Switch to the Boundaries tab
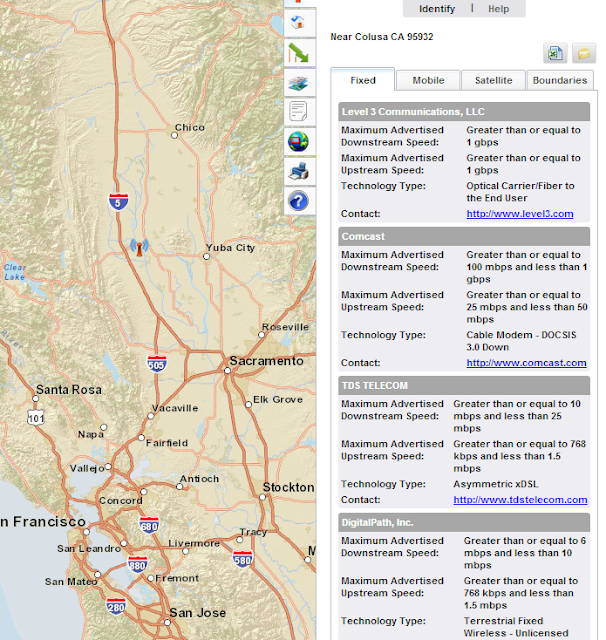Viewport: 606px width, 640px height. [x=560, y=80]
